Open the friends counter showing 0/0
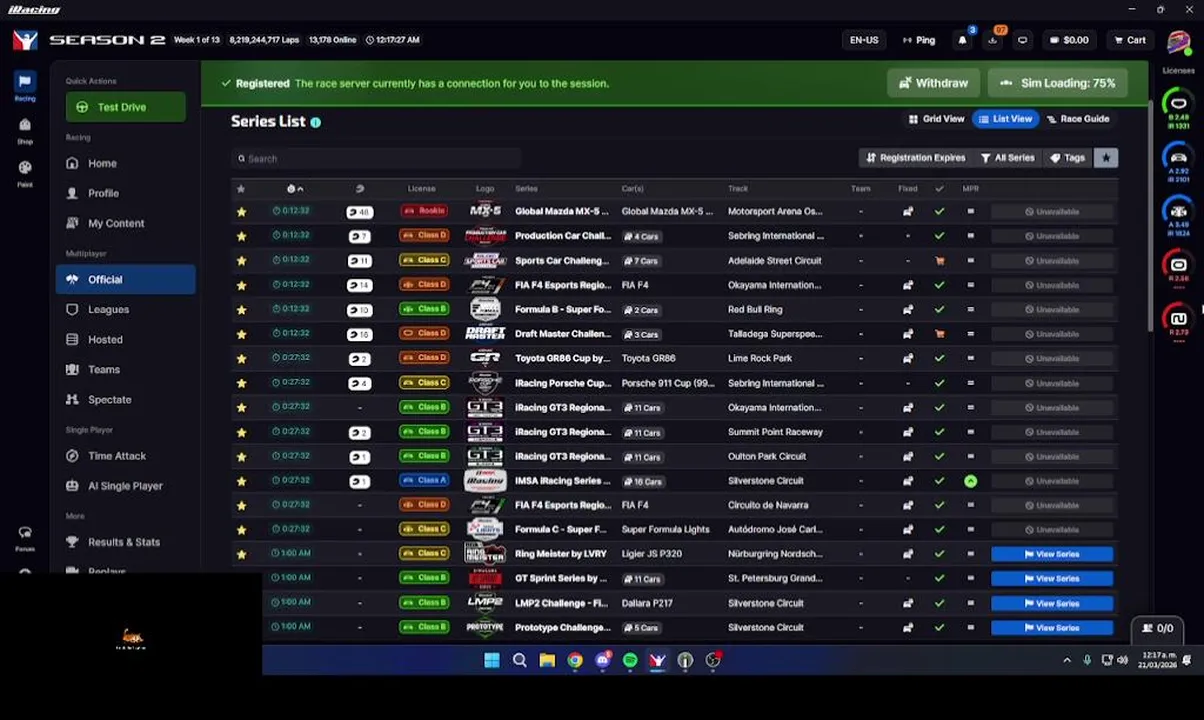1204x720 pixels. 1158,628
